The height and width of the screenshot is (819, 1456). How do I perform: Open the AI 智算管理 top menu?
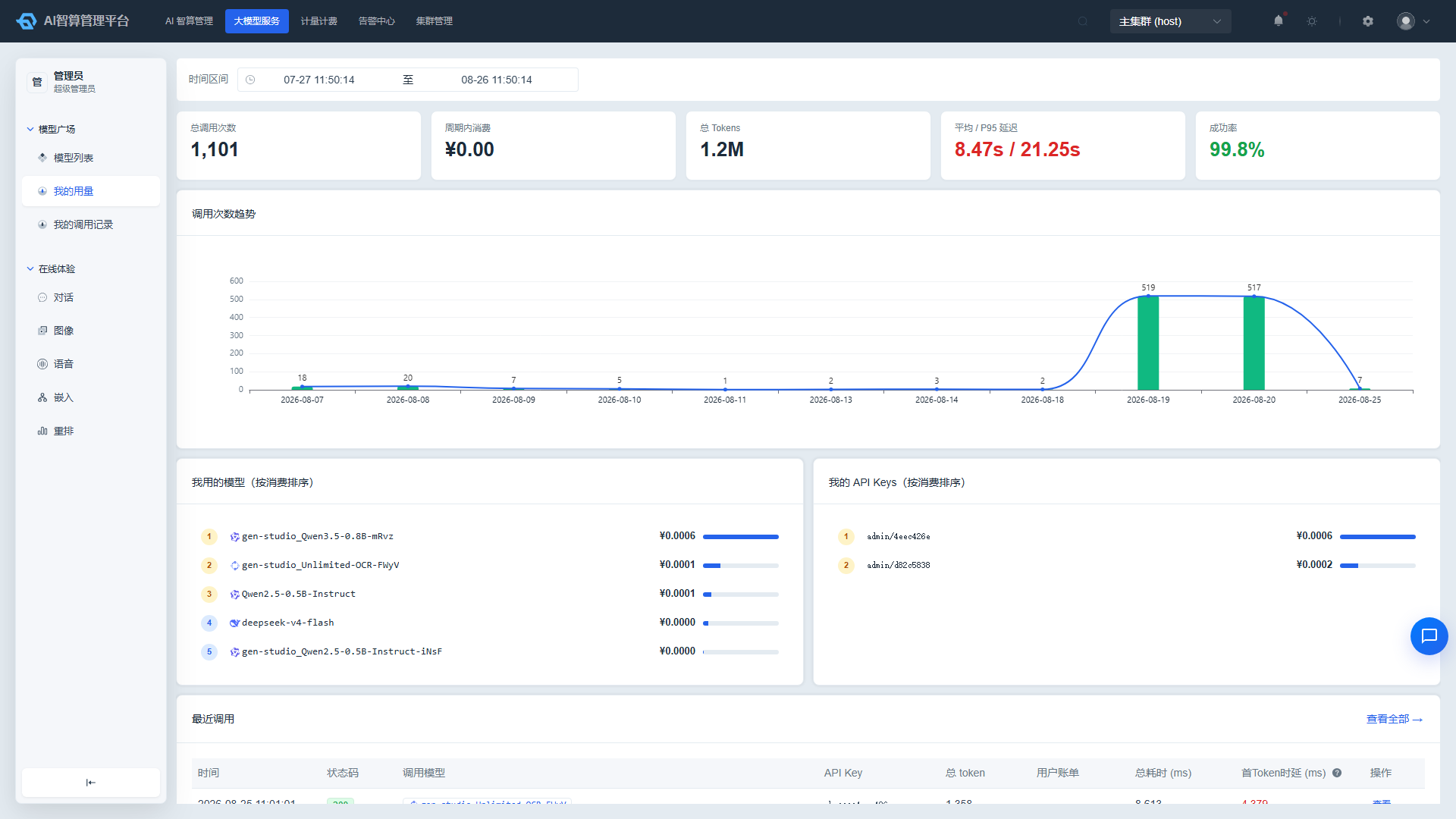[x=189, y=21]
